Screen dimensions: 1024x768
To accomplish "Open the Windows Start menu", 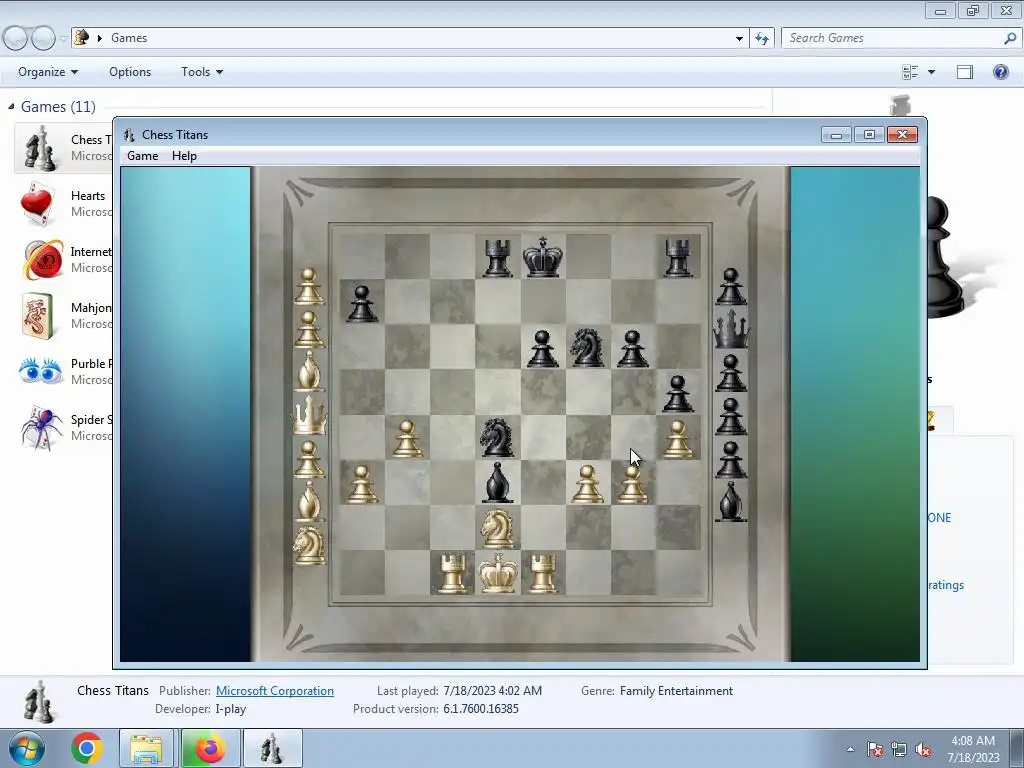I will click(25, 748).
